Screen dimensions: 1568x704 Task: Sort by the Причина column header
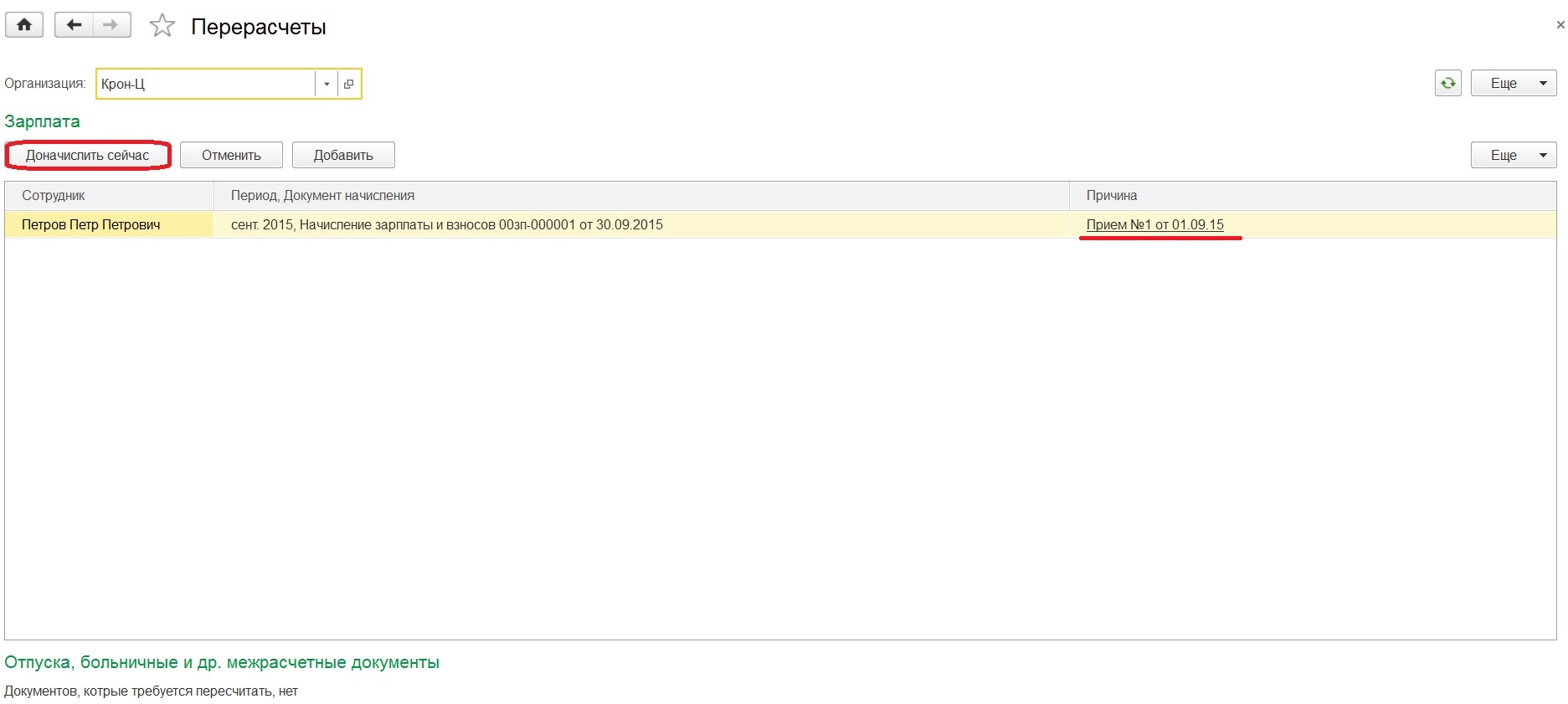pos(1313,196)
